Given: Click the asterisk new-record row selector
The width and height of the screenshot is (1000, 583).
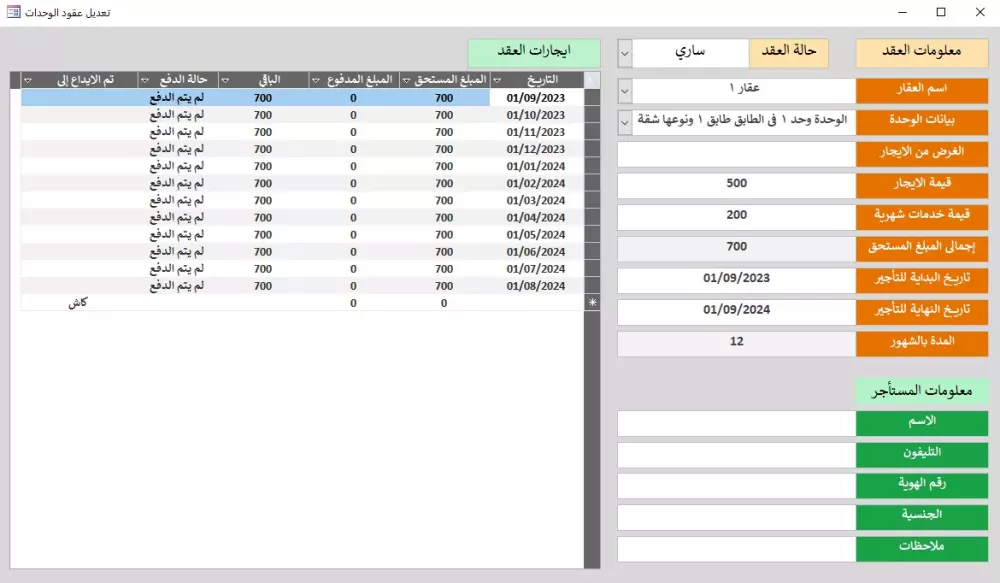Looking at the screenshot, I should pos(590,300).
